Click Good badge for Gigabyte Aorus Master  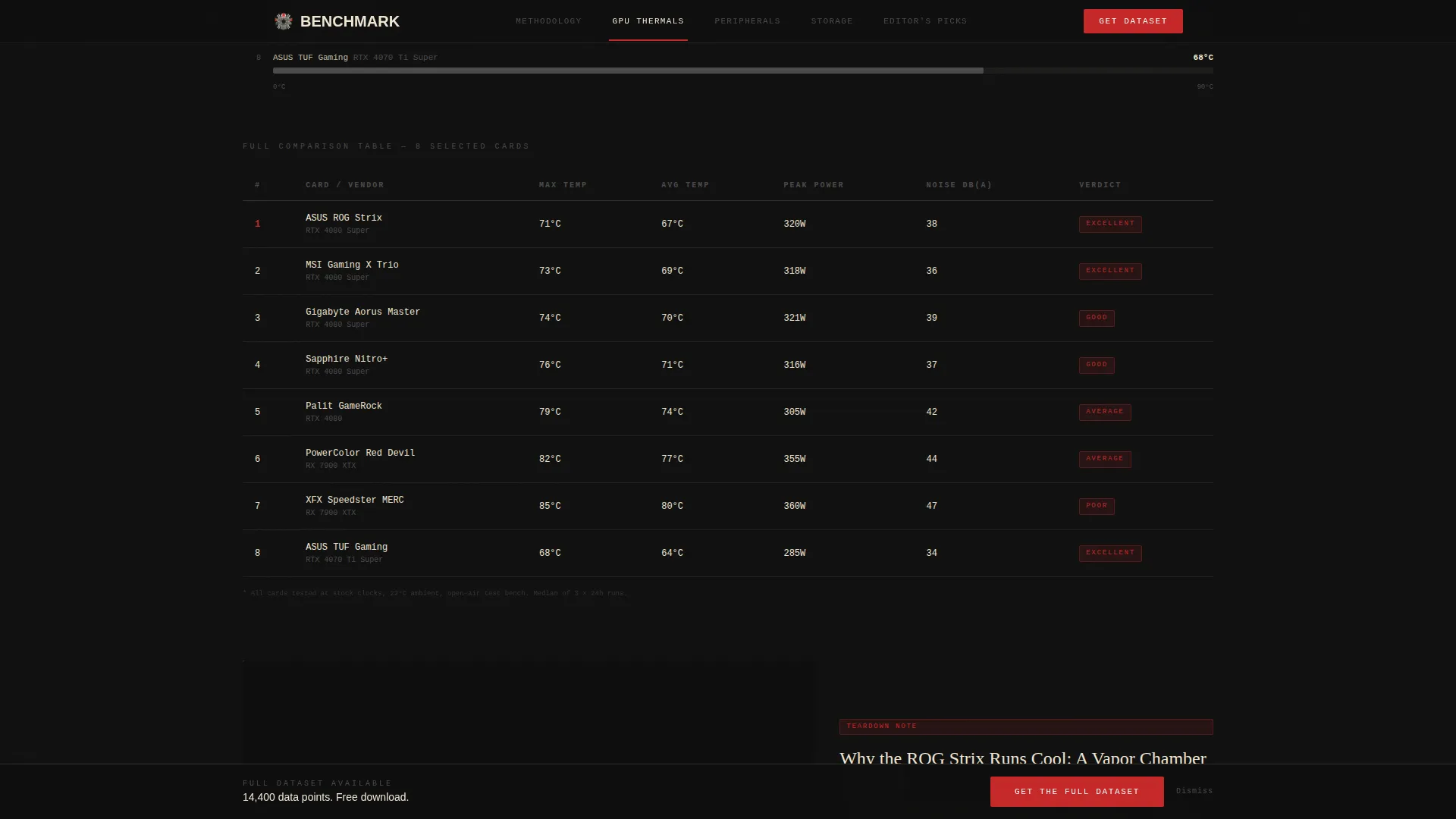pos(1097,318)
